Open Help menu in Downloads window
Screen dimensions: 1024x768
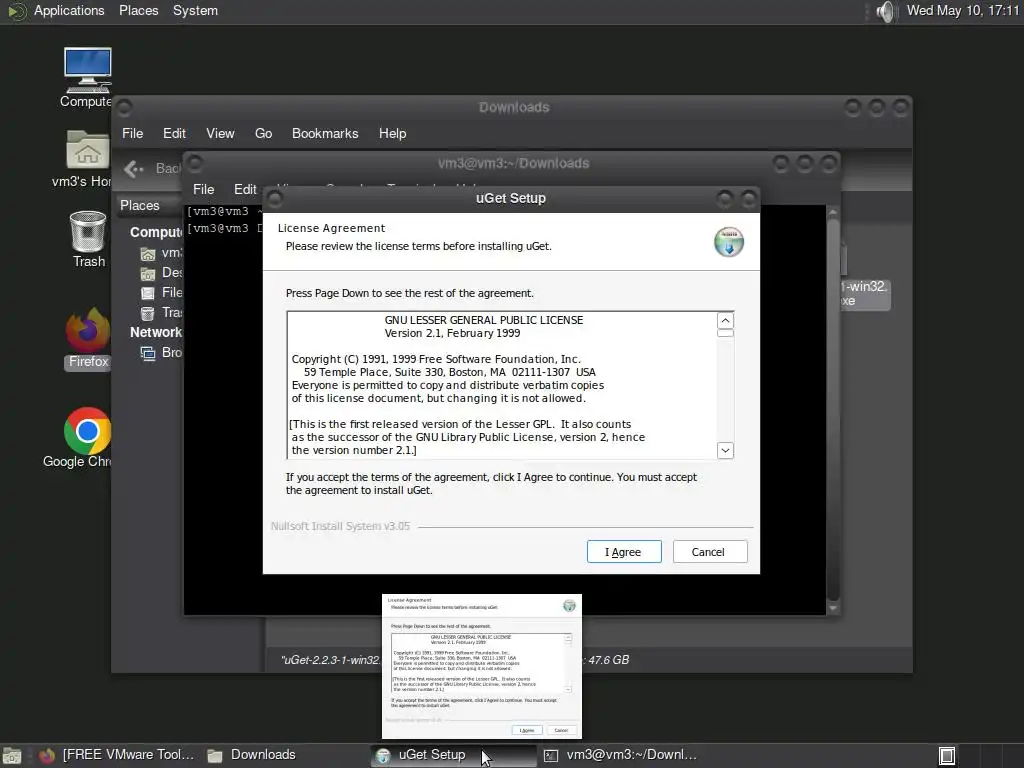point(392,133)
